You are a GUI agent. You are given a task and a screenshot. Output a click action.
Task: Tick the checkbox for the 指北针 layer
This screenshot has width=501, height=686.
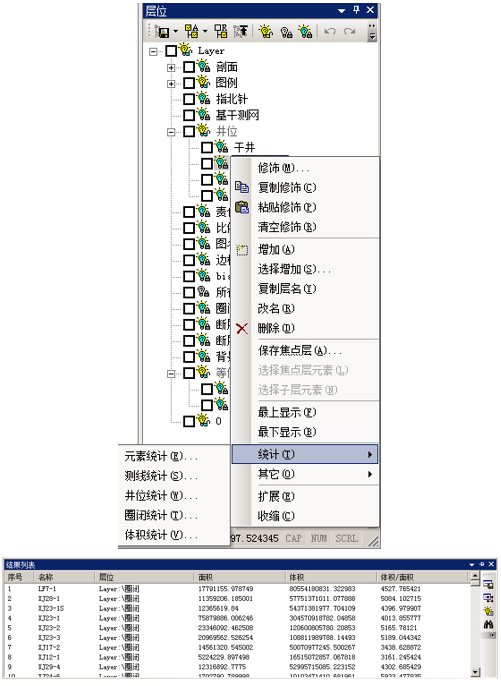click(189, 99)
